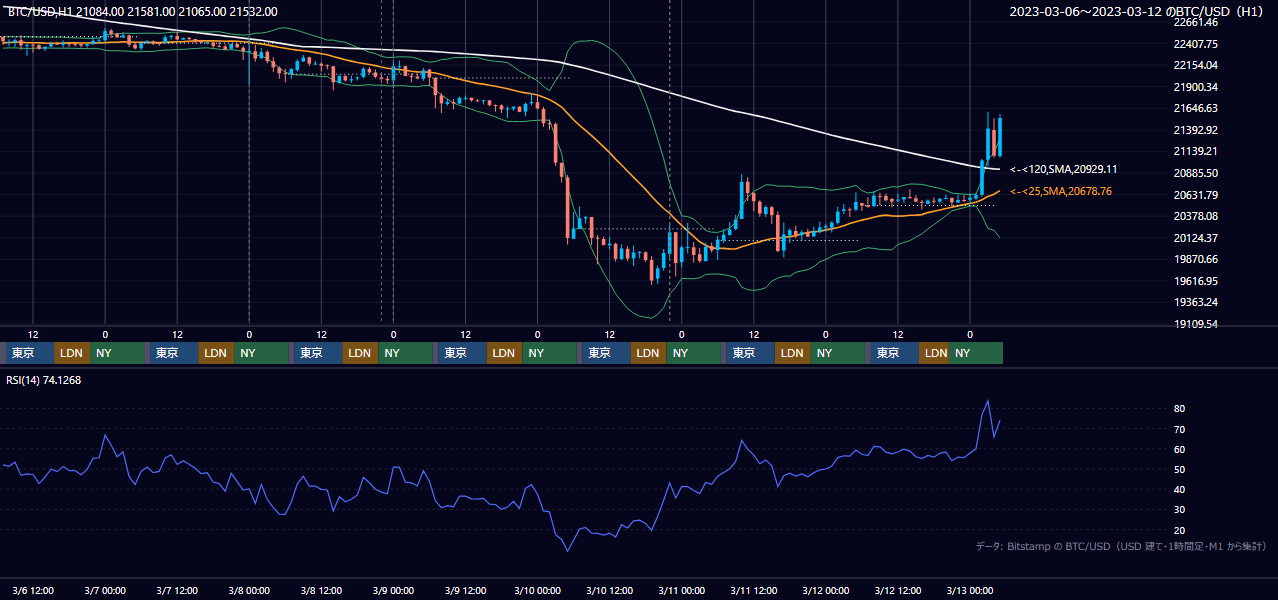
Task: Click the 3/9 00:00 time label
Action: pyautogui.click(x=393, y=590)
